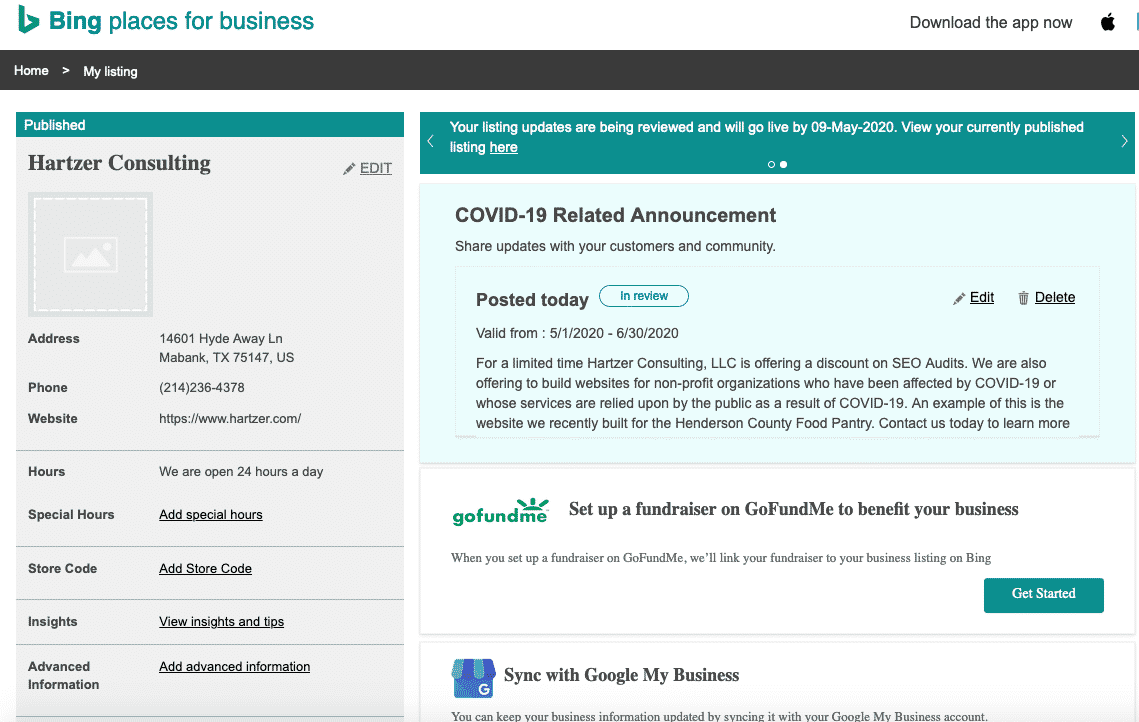Select the first carousel indicator dot
This screenshot has width=1139, height=722.
point(771,164)
